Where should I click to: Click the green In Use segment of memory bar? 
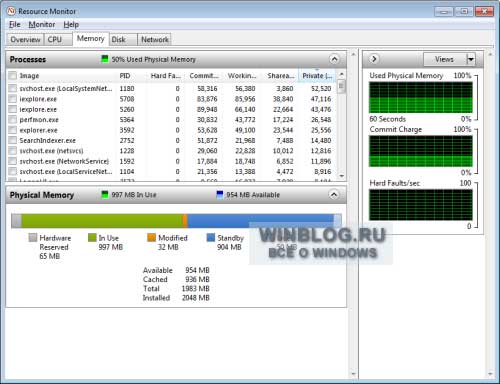[102, 221]
